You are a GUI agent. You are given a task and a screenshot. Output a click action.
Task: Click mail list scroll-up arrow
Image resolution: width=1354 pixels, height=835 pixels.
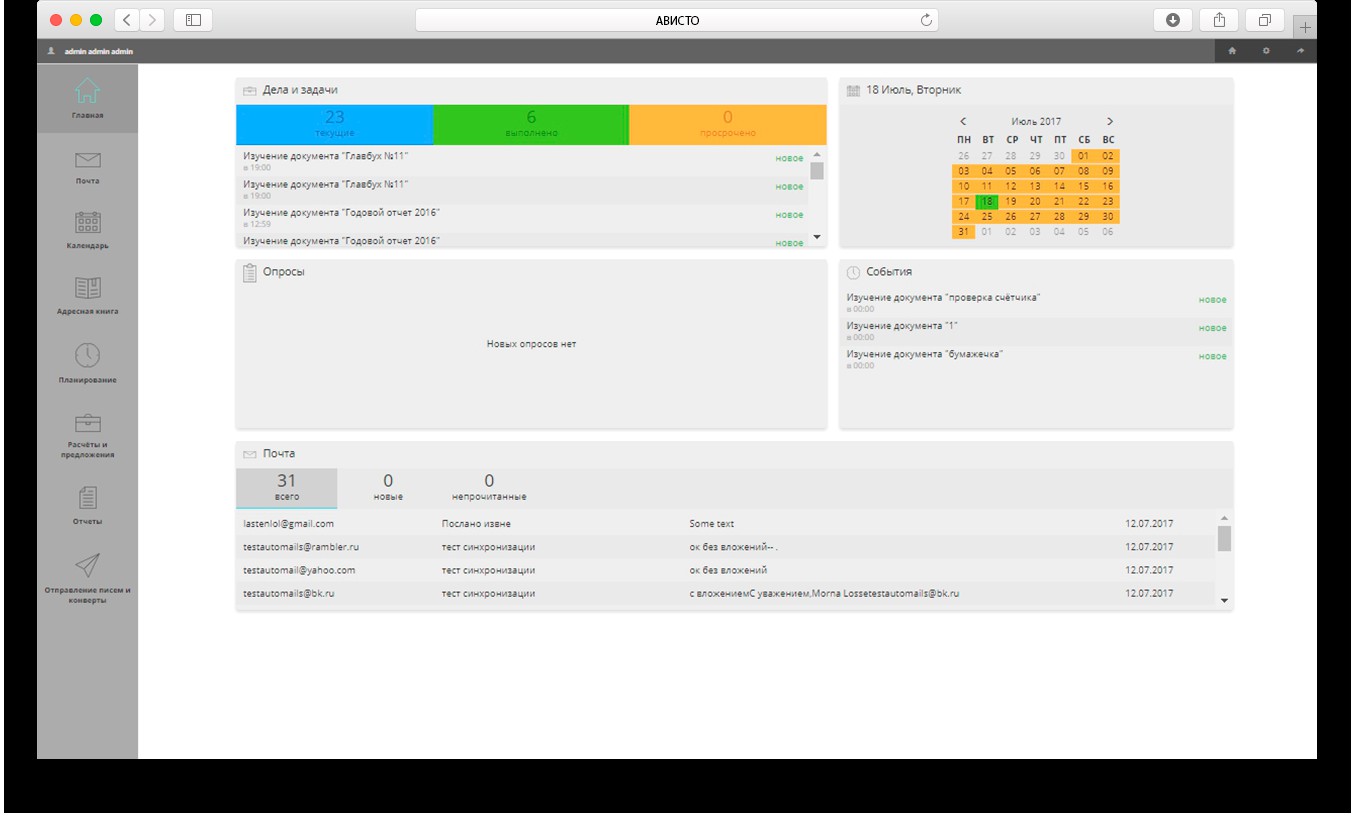click(x=1224, y=518)
